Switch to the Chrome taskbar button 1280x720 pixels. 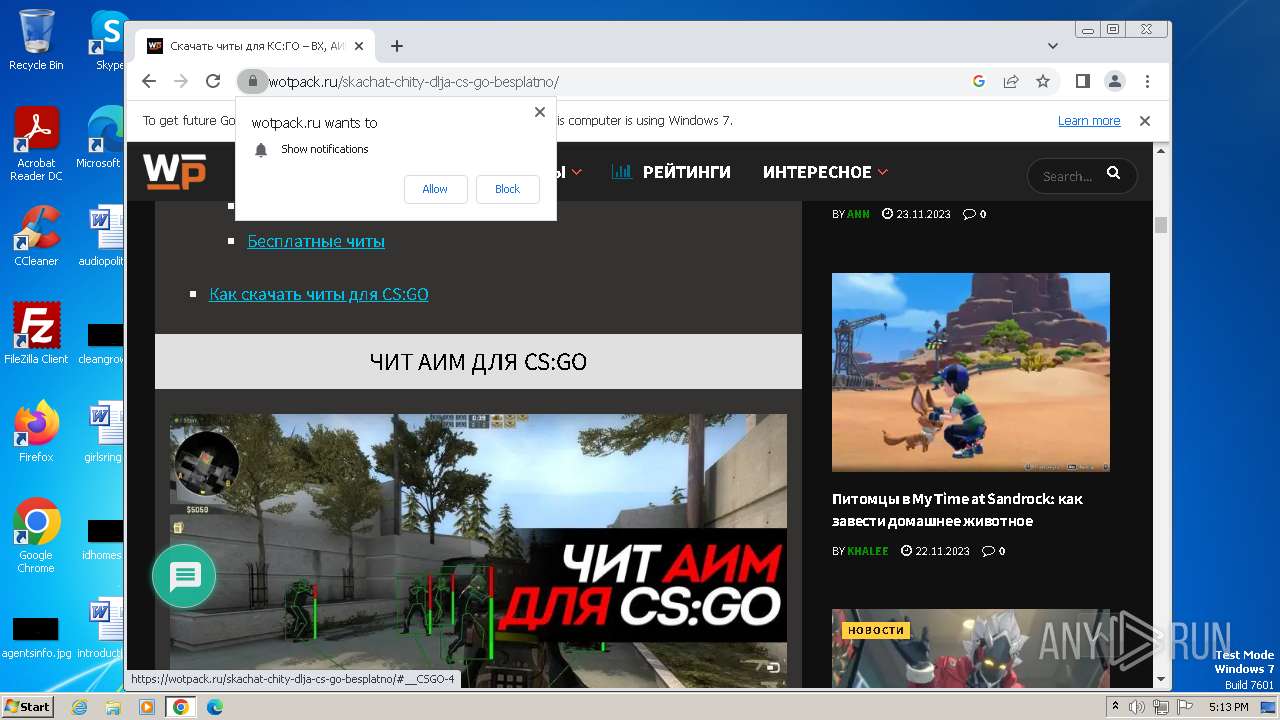[x=181, y=707]
